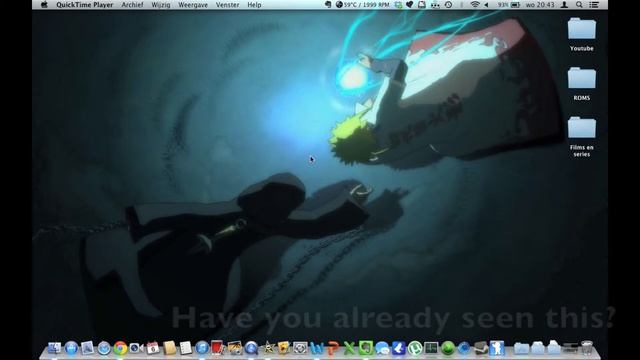The height and width of the screenshot is (360, 640).
Task: Open the Archief menu
Action: 132,5
